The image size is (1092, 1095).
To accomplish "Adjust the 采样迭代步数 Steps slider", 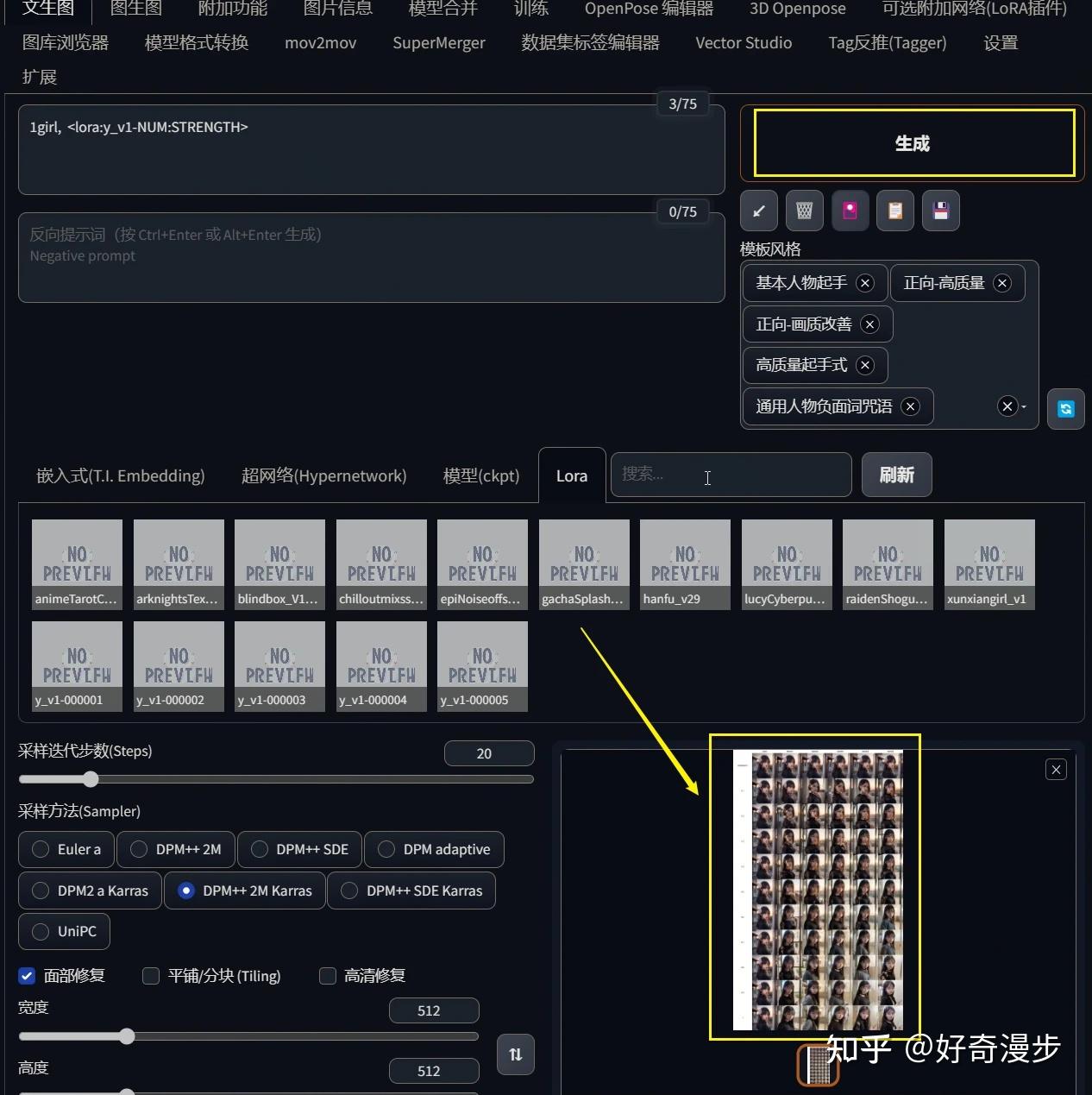I will (x=91, y=779).
